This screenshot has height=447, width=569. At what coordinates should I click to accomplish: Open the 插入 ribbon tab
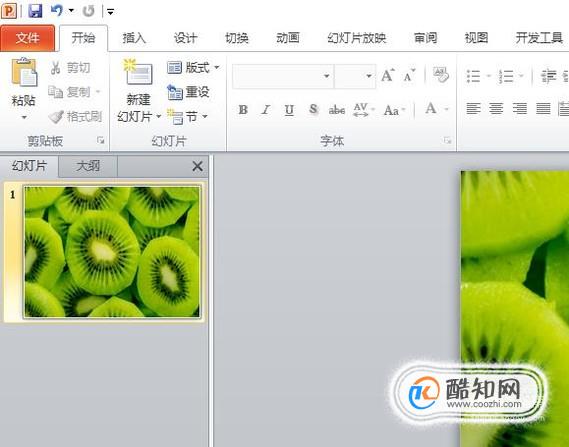pos(134,38)
